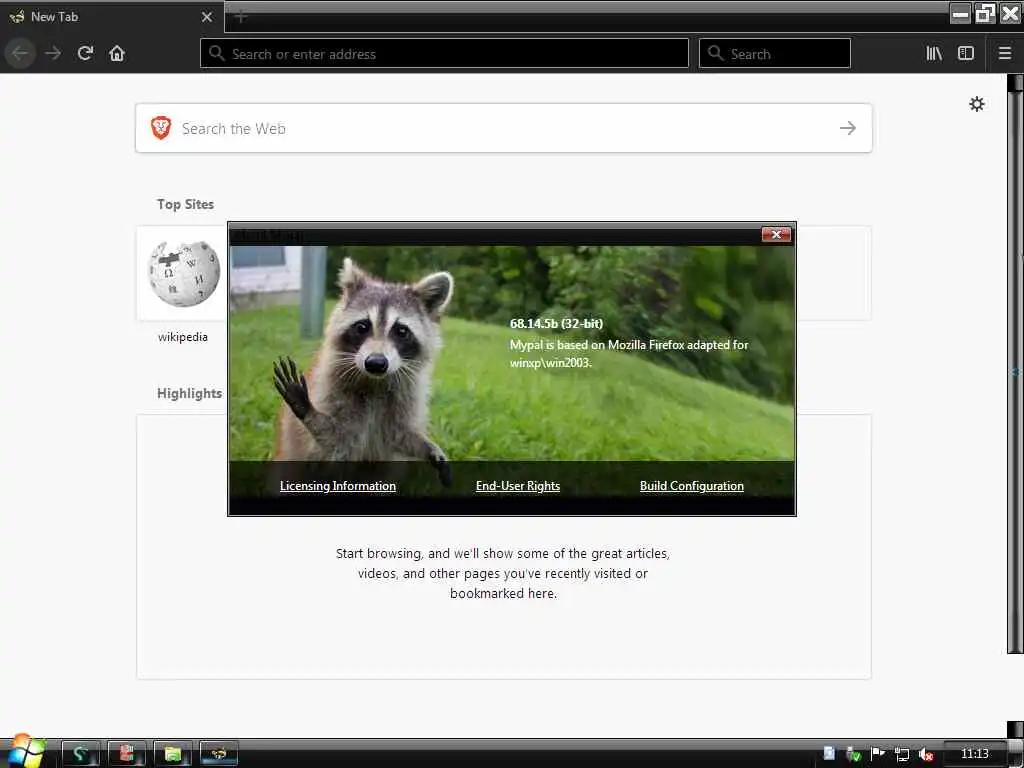The width and height of the screenshot is (1024, 768).
Task: Click the Search the Web field
Action: point(504,128)
